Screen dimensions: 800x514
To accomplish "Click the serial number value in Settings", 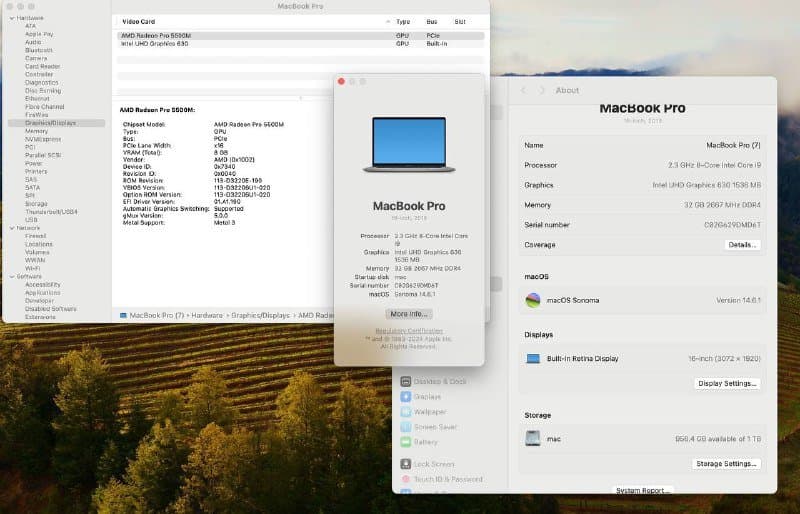I will click(x=732, y=225).
